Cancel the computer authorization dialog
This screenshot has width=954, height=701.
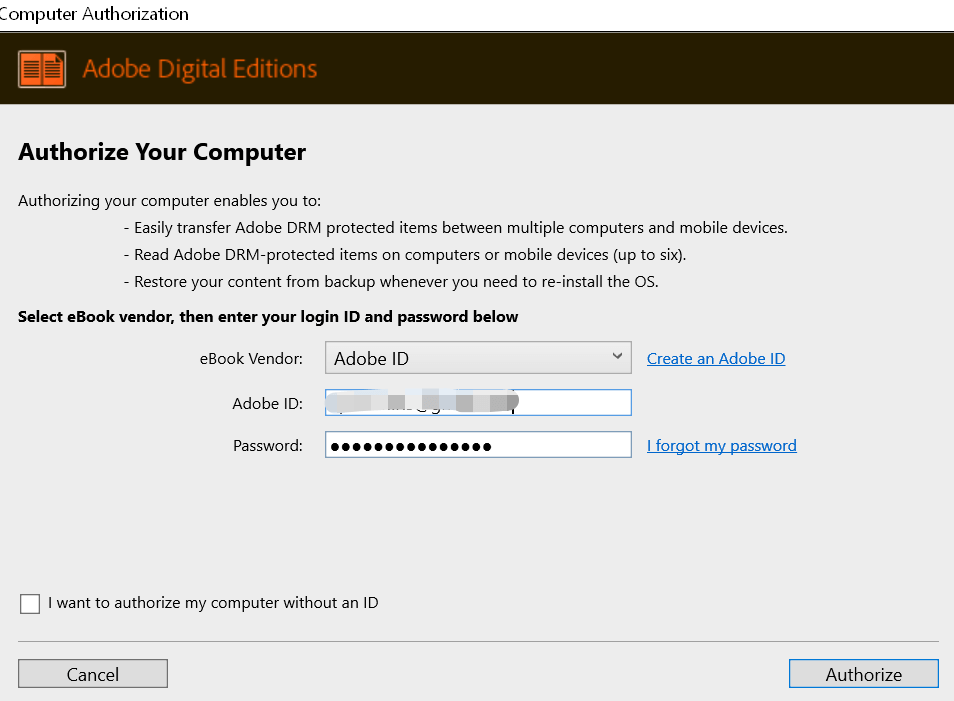click(x=93, y=674)
